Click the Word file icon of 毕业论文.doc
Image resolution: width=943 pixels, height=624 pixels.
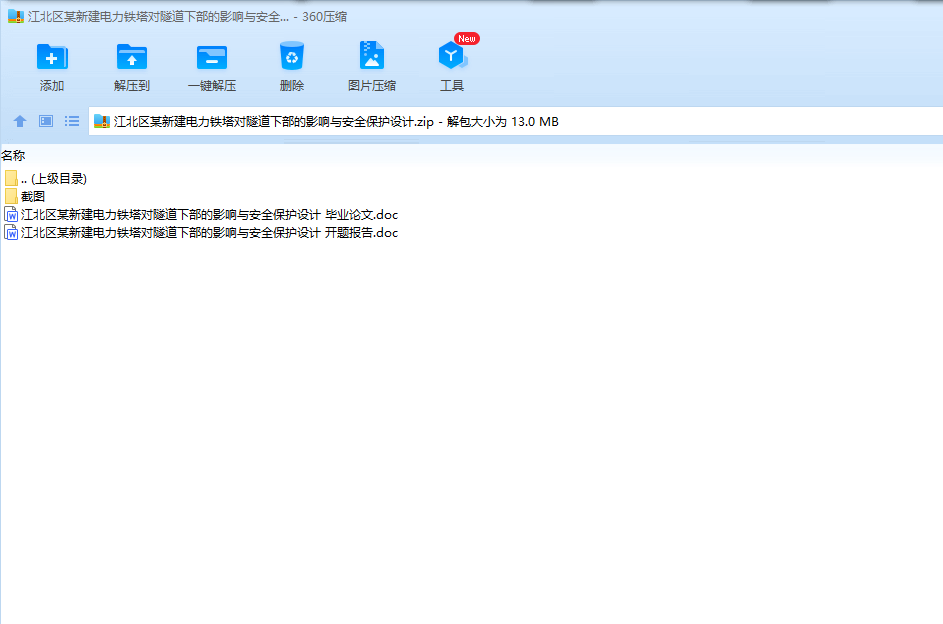[x=11, y=215]
